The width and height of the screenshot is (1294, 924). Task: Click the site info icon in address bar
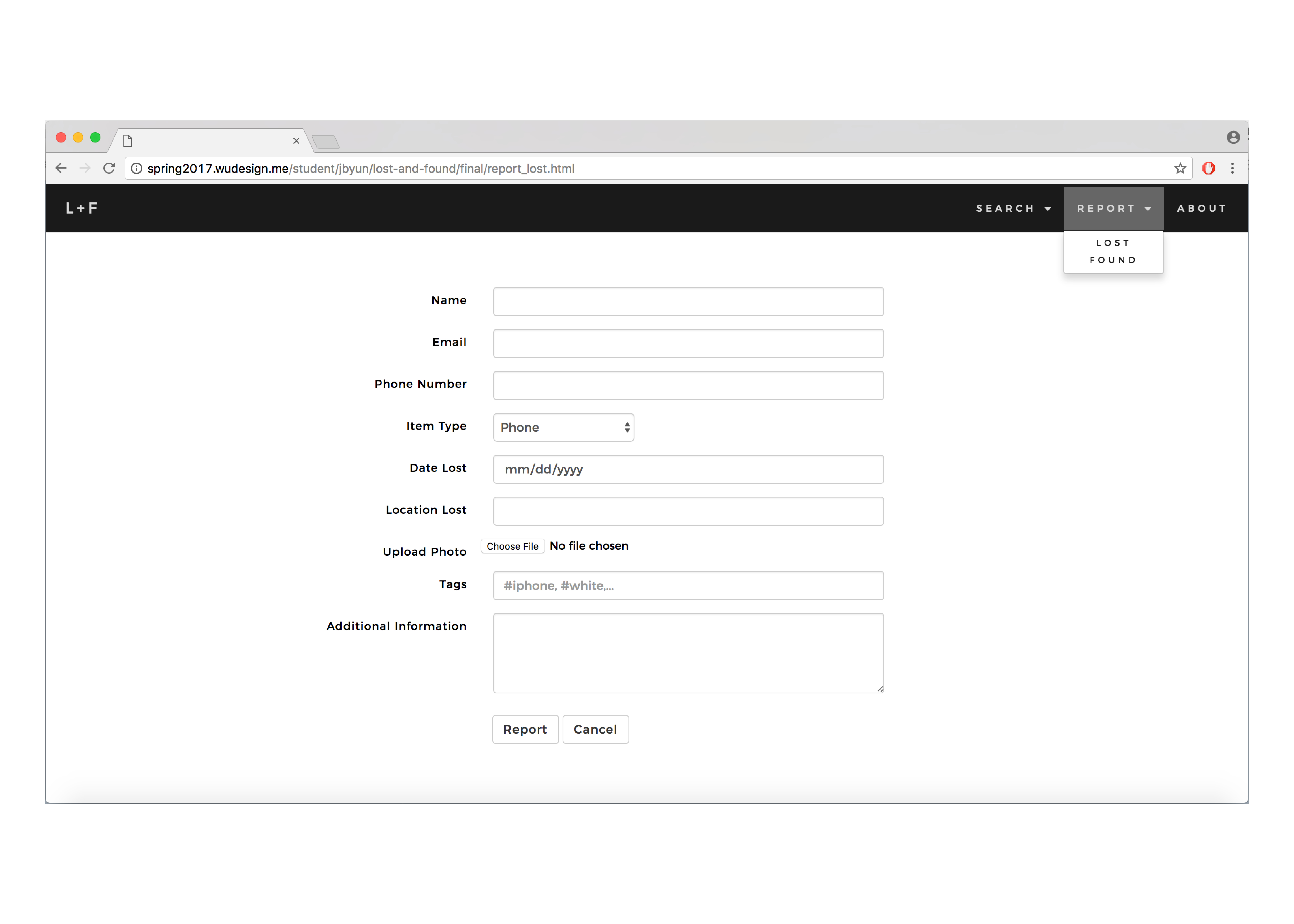click(137, 168)
